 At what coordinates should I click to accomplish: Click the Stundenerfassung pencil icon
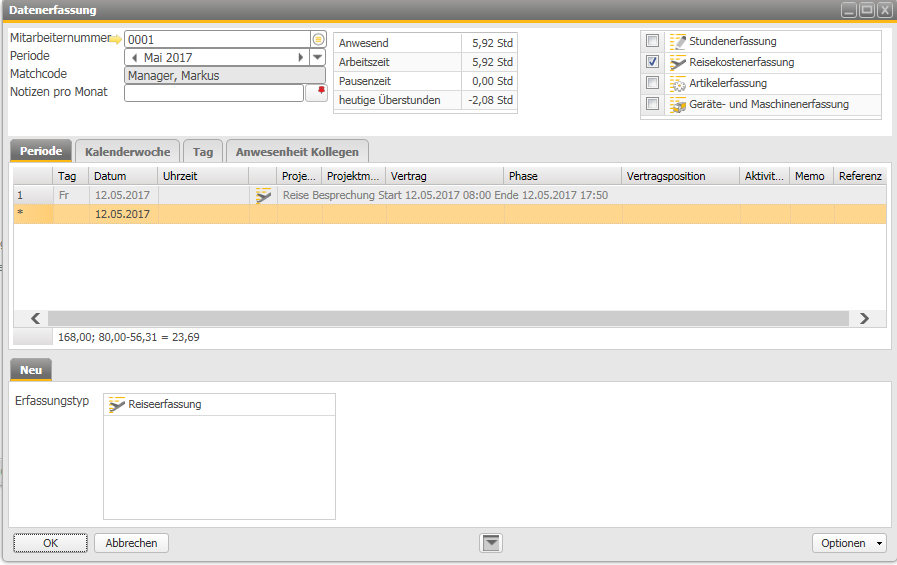click(678, 42)
